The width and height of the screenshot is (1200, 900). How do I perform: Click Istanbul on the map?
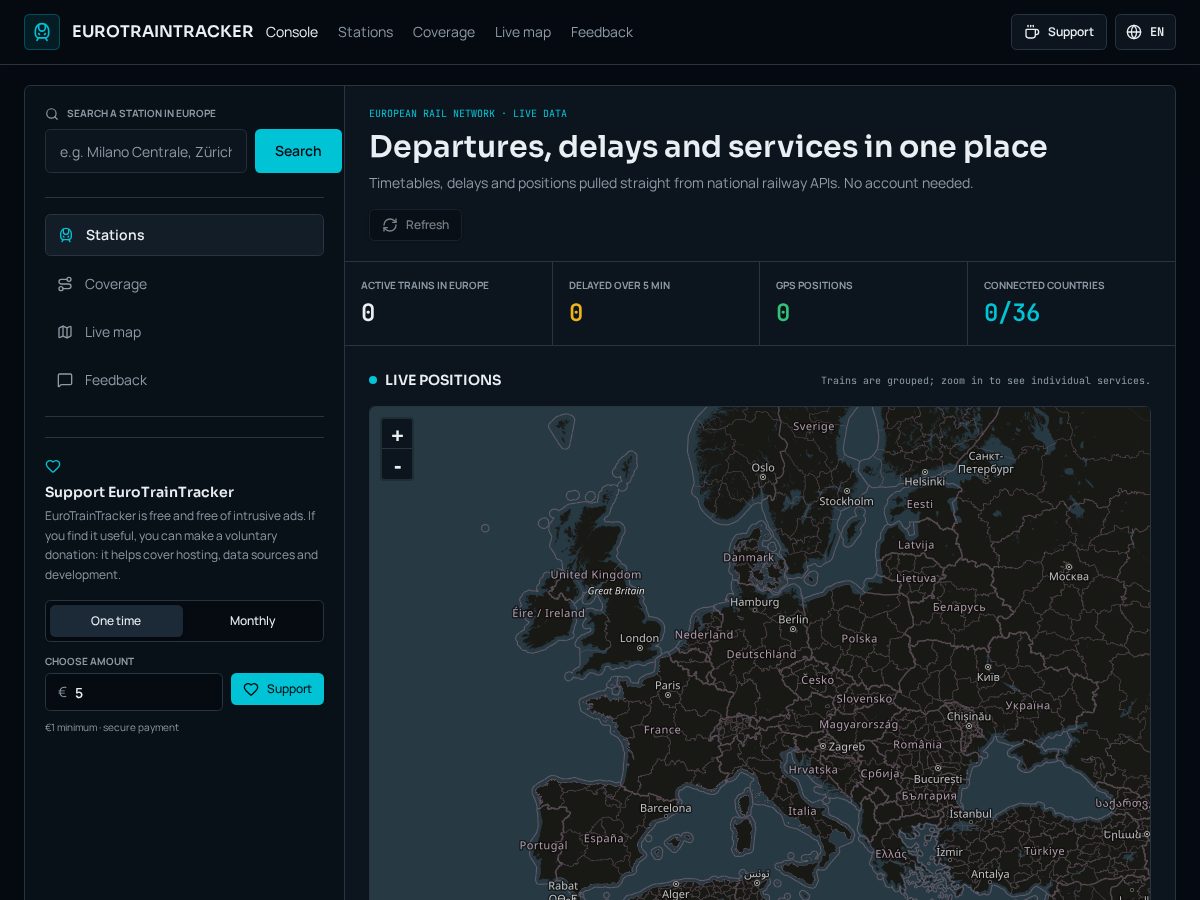click(970, 814)
